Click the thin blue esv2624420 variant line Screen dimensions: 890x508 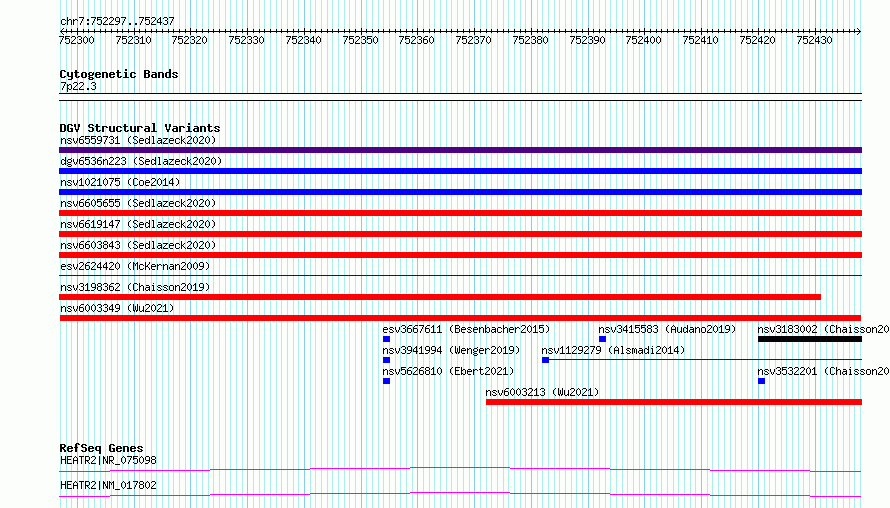coord(460,276)
